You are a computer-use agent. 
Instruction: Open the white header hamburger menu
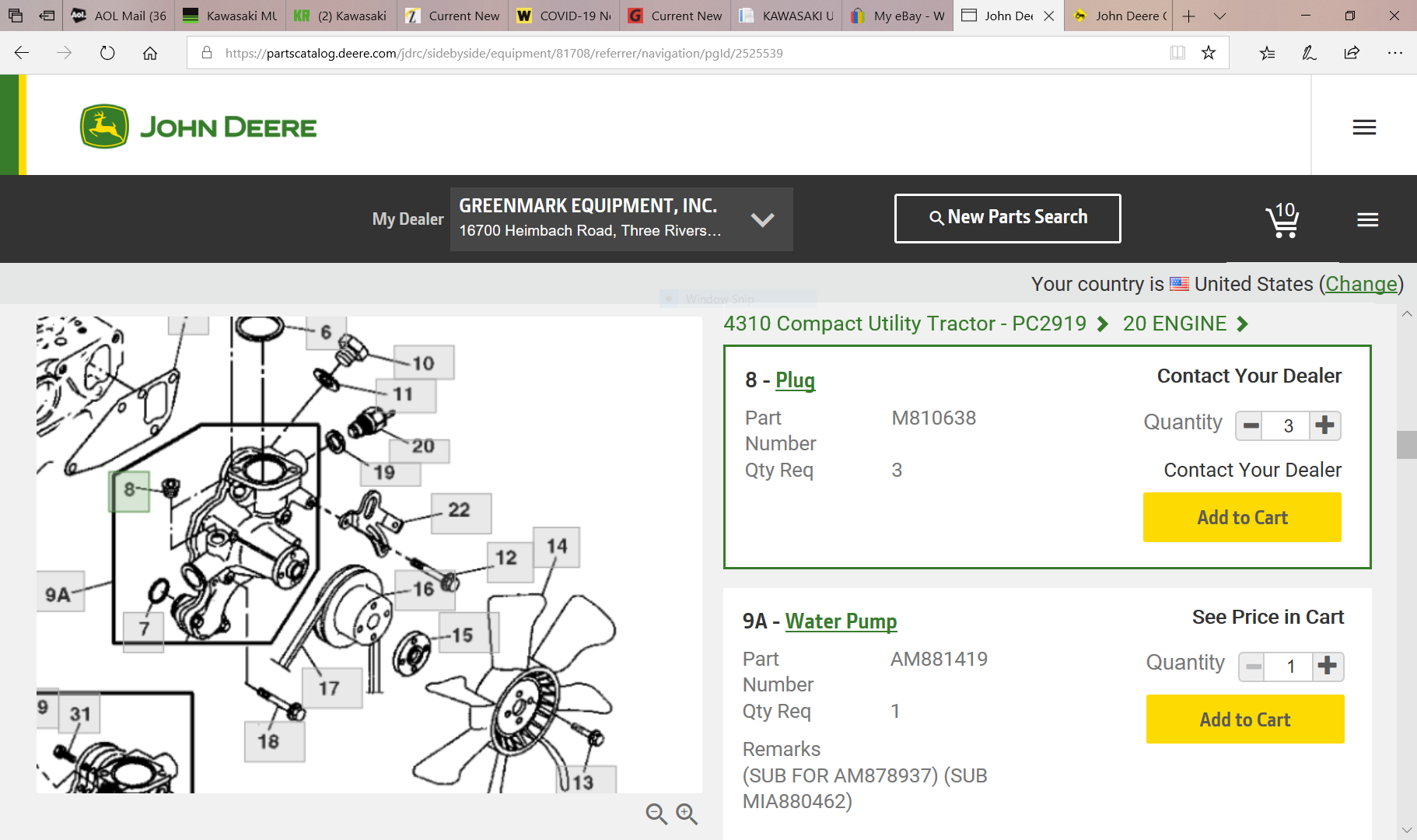(x=1364, y=128)
